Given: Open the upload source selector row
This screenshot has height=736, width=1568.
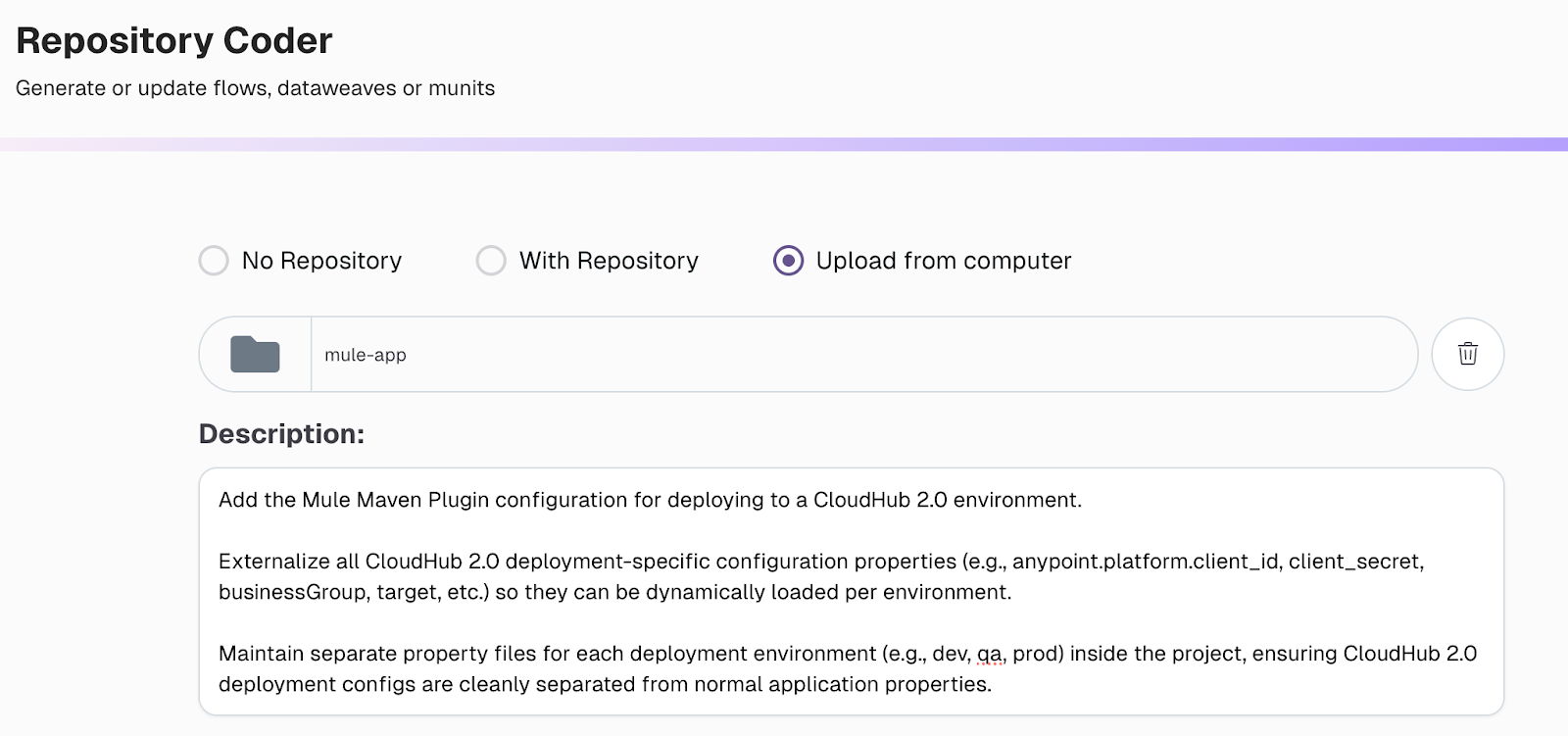Looking at the screenshot, I should click(637, 261).
